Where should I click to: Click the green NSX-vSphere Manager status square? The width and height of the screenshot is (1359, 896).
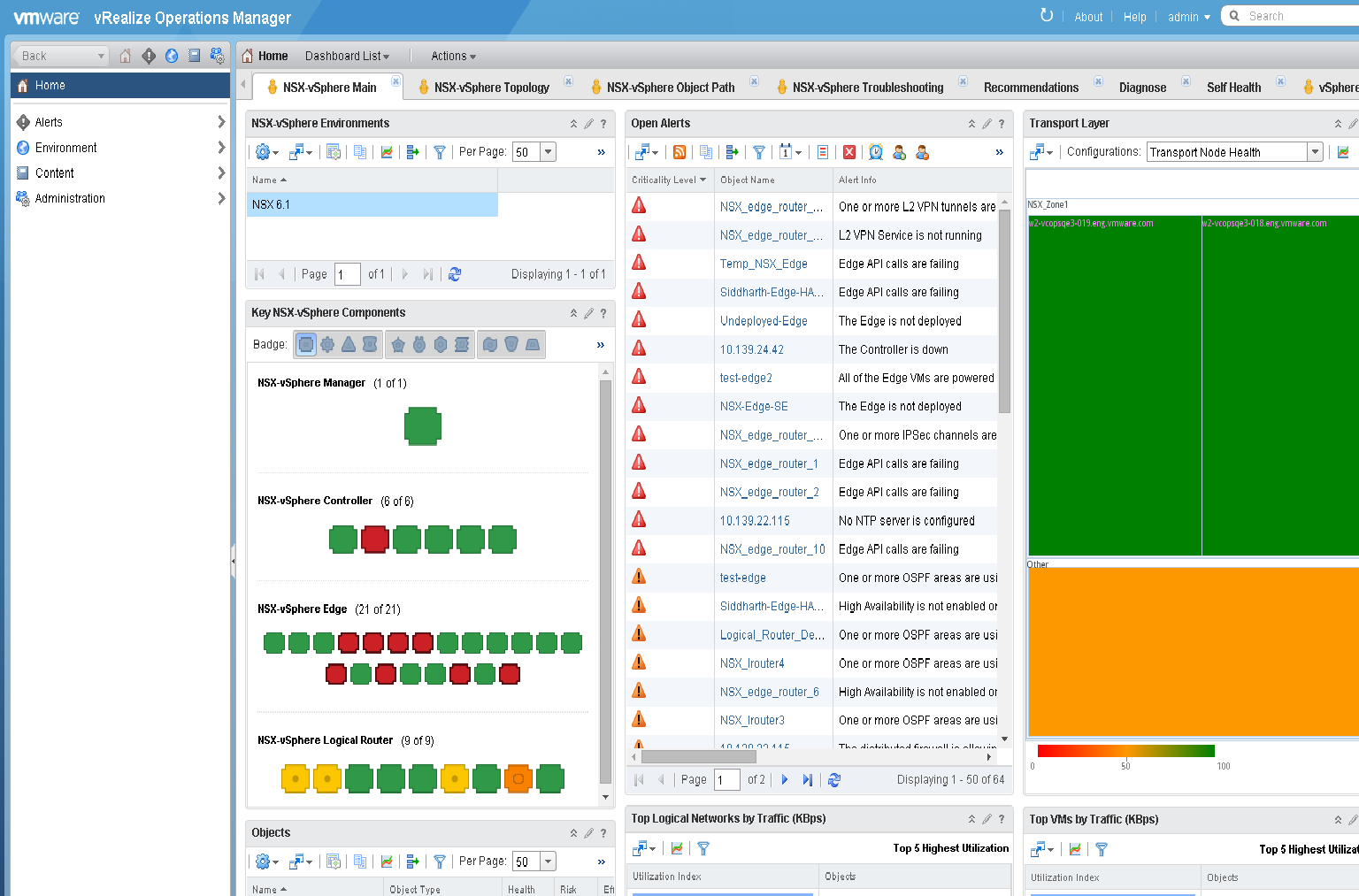[423, 425]
